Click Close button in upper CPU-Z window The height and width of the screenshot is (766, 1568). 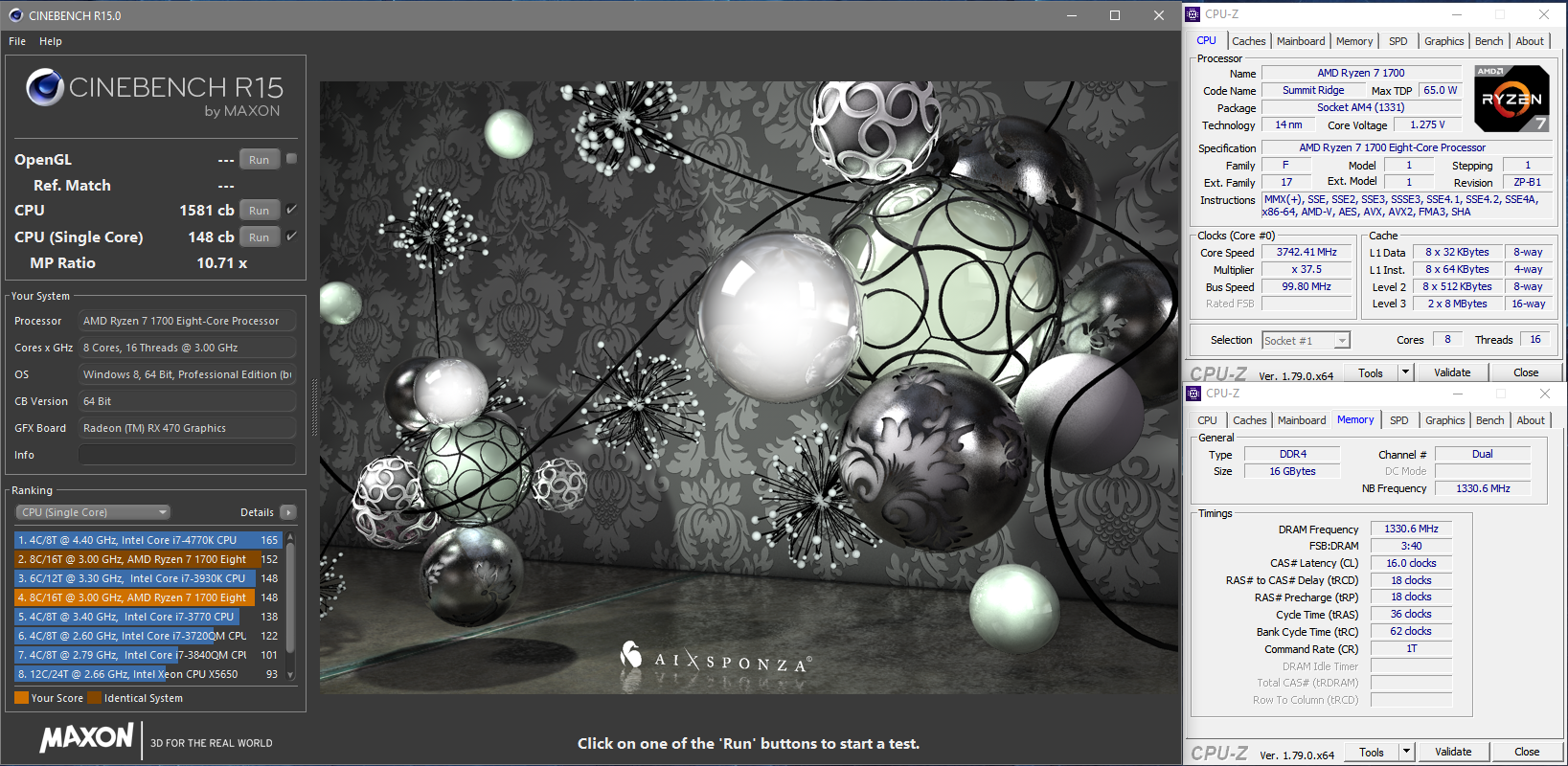click(x=1526, y=372)
